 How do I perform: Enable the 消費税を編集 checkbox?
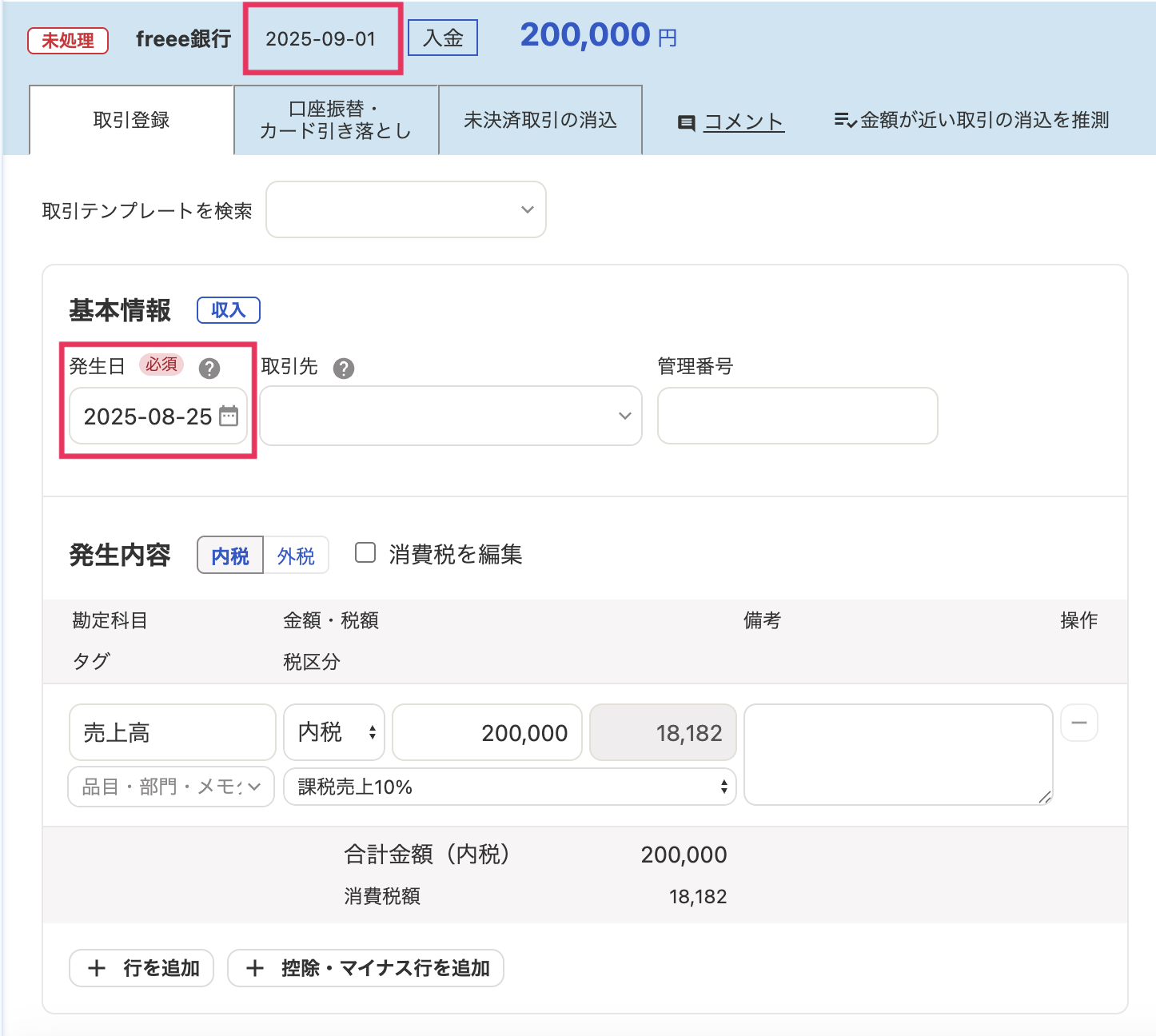(365, 552)
